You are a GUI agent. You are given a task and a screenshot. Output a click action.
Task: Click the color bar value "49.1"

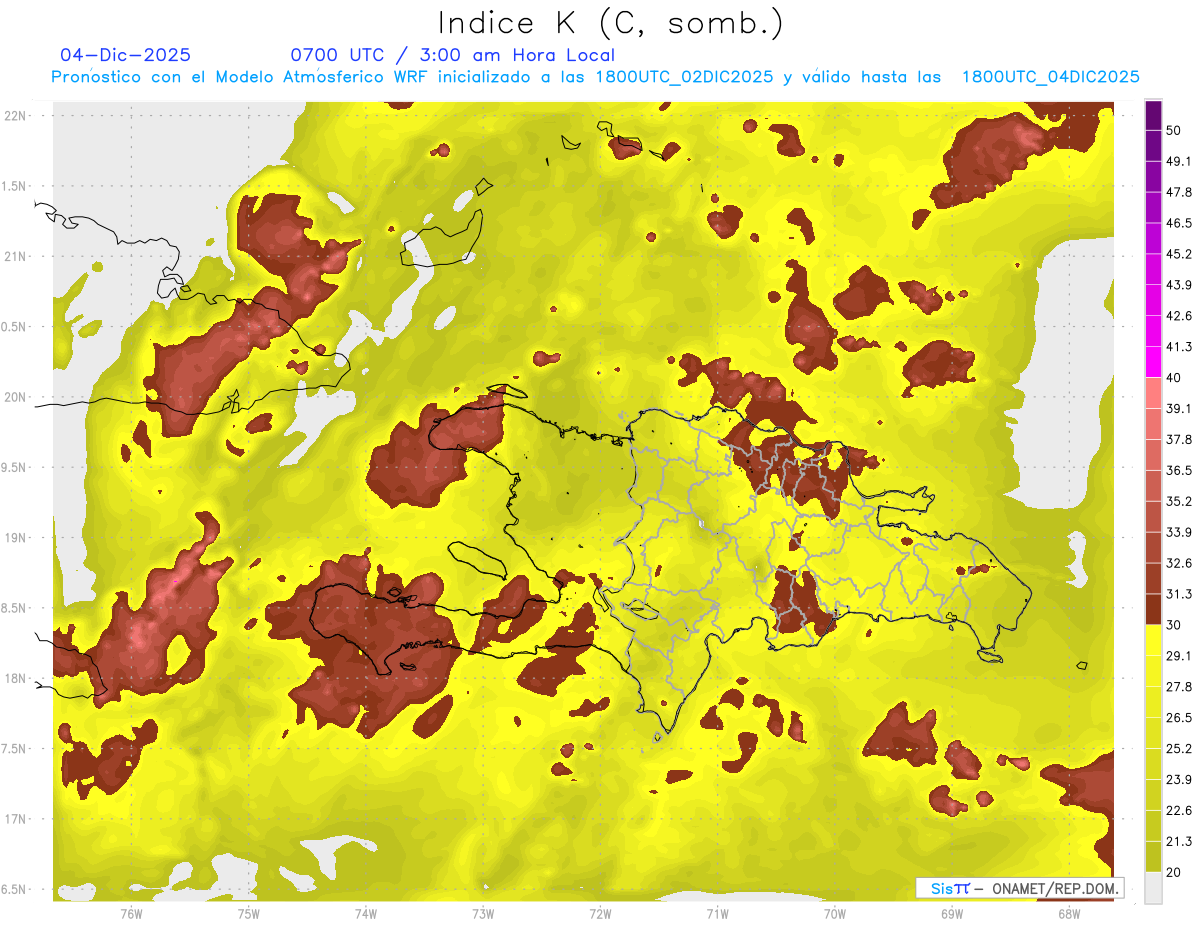pyautogui.click(x=1179, y=161)
